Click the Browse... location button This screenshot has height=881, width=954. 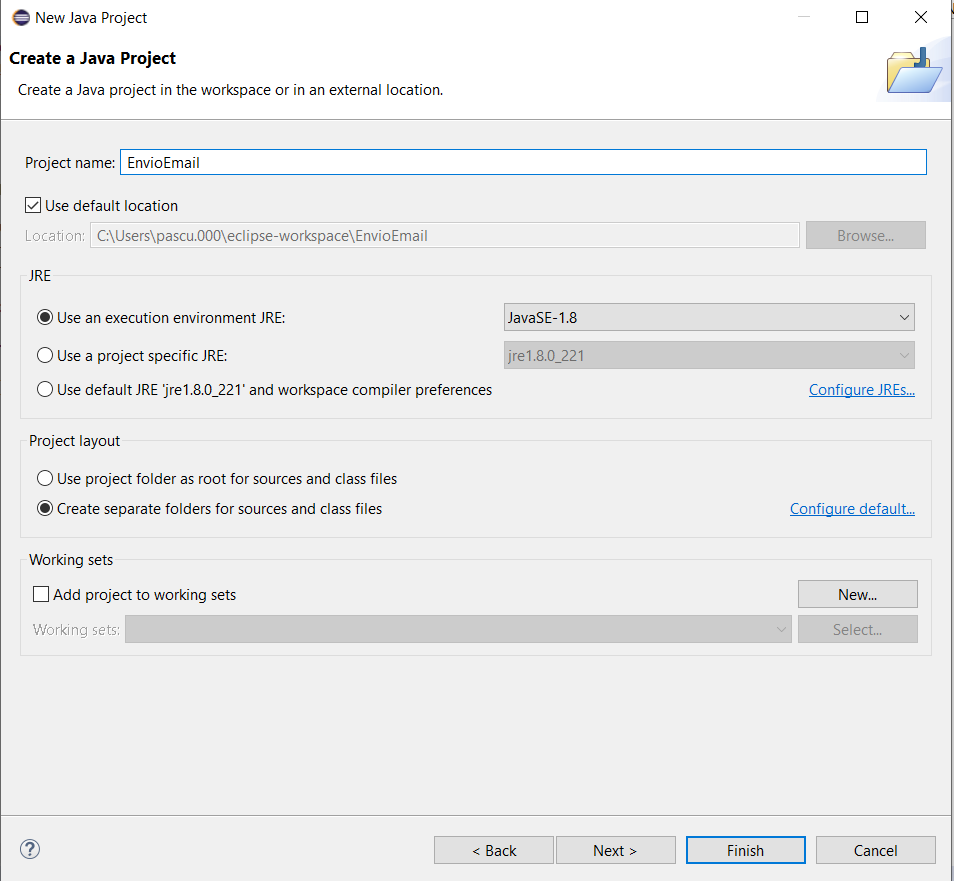(865, 235)
